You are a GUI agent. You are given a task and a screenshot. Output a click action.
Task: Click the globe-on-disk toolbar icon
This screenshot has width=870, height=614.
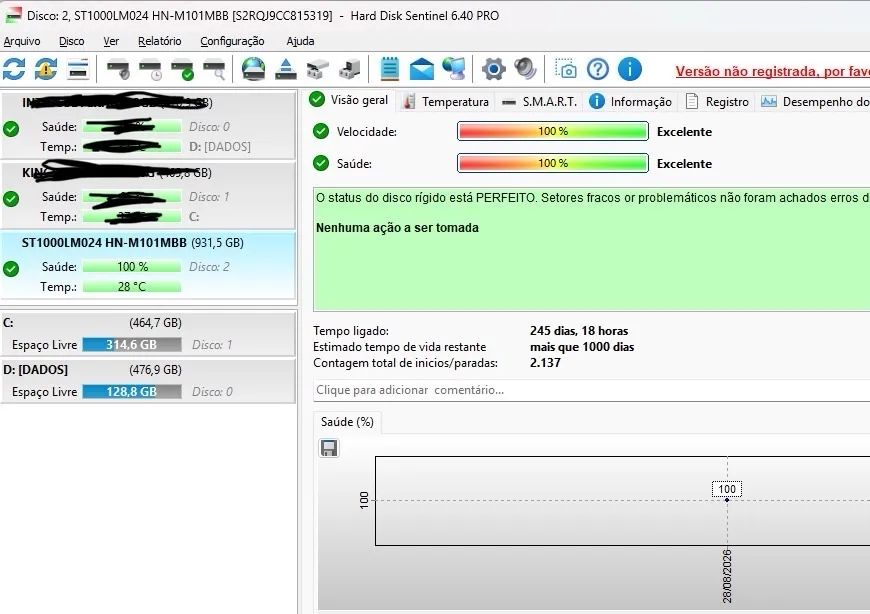pyautogui.click(x=254, y=69)
